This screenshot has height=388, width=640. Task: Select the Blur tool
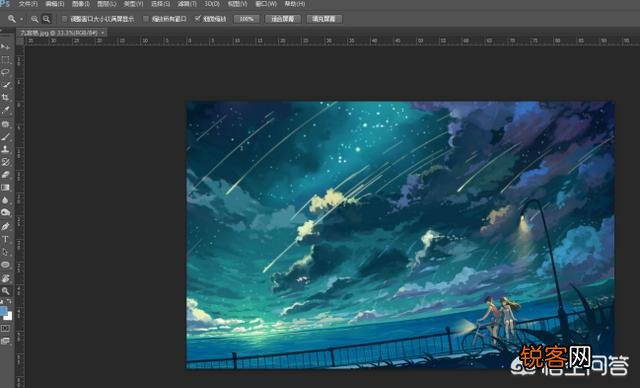pos(5,200)
